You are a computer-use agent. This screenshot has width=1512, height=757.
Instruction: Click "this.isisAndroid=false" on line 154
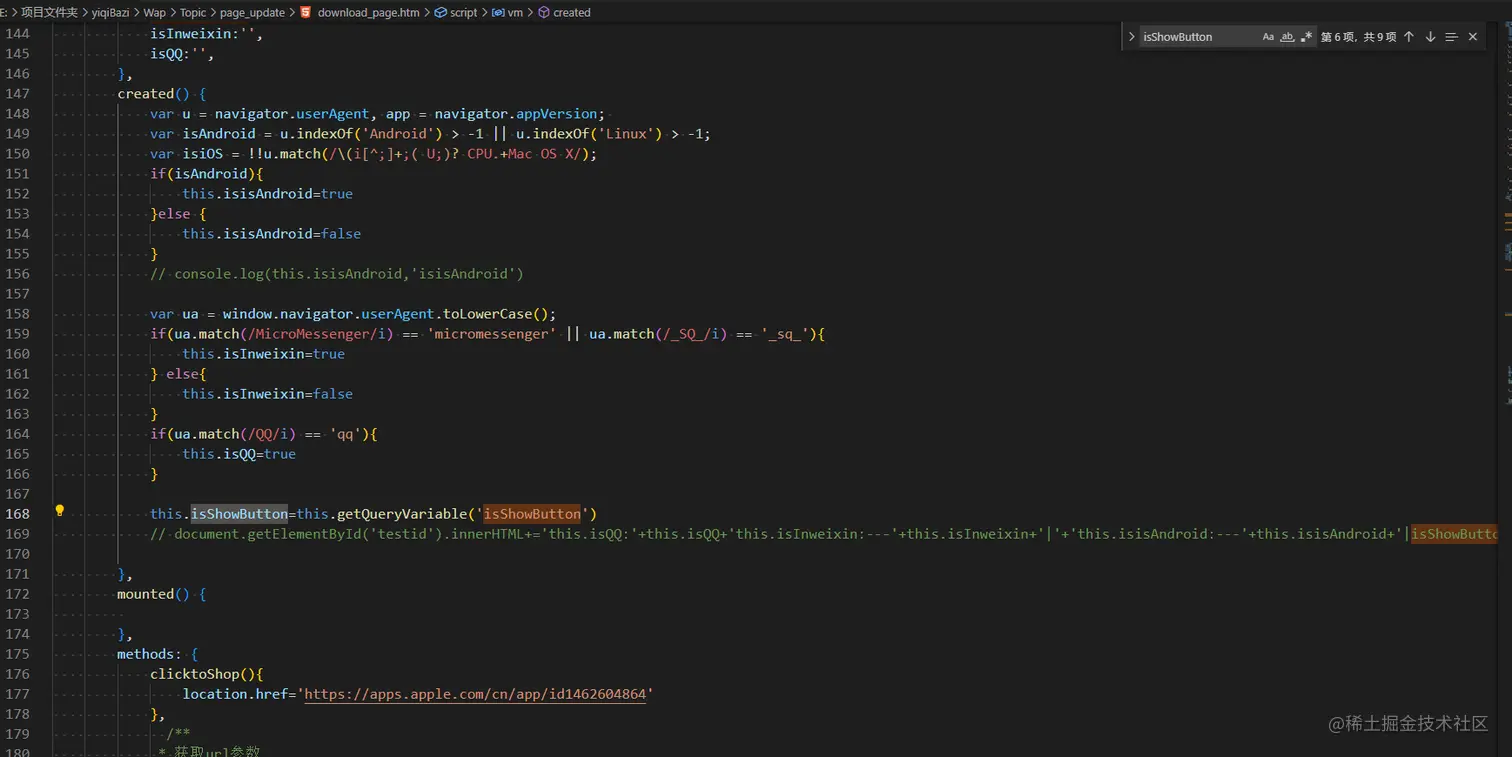[x=272, y=234]
